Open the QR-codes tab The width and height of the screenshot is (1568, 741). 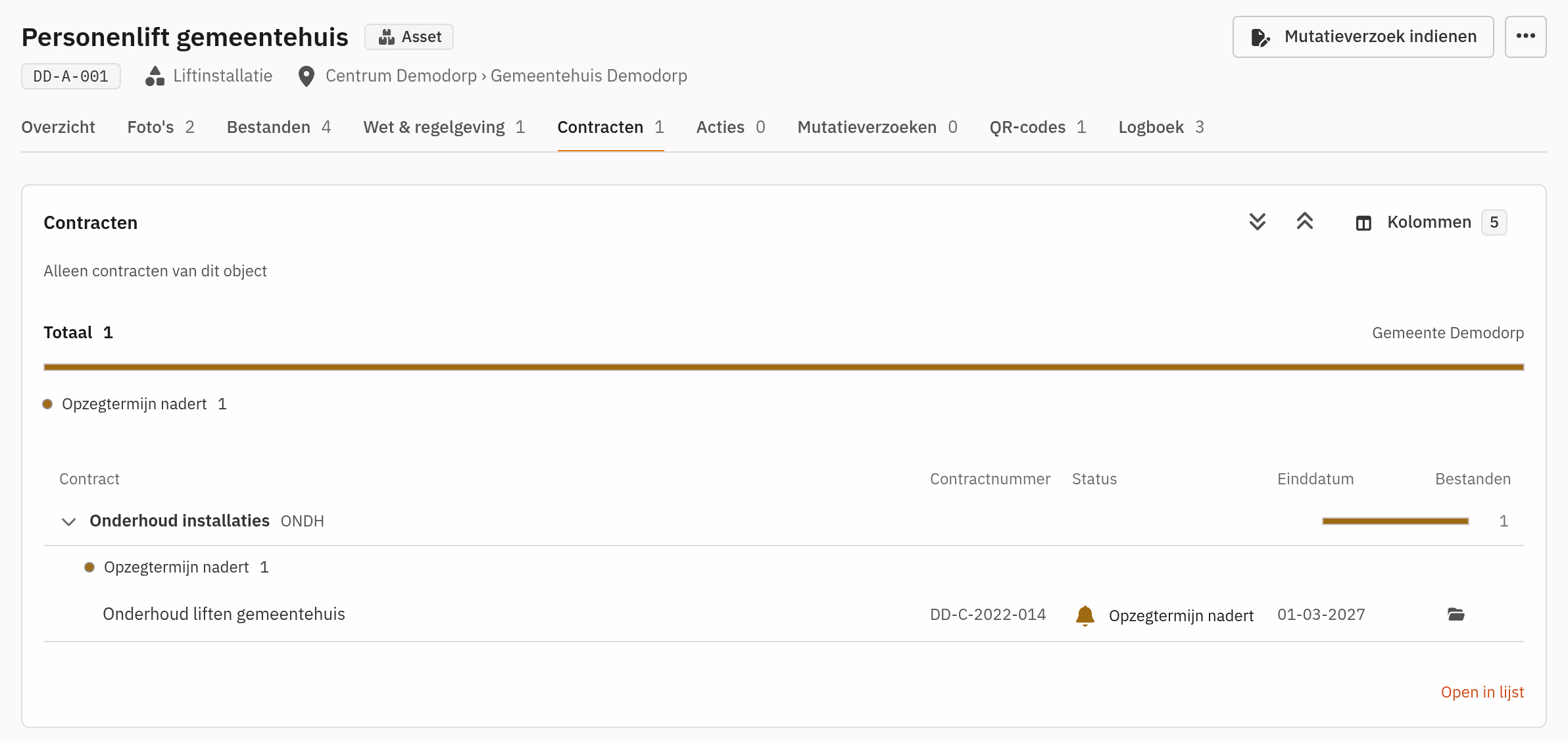click(x=1038, y=127)
